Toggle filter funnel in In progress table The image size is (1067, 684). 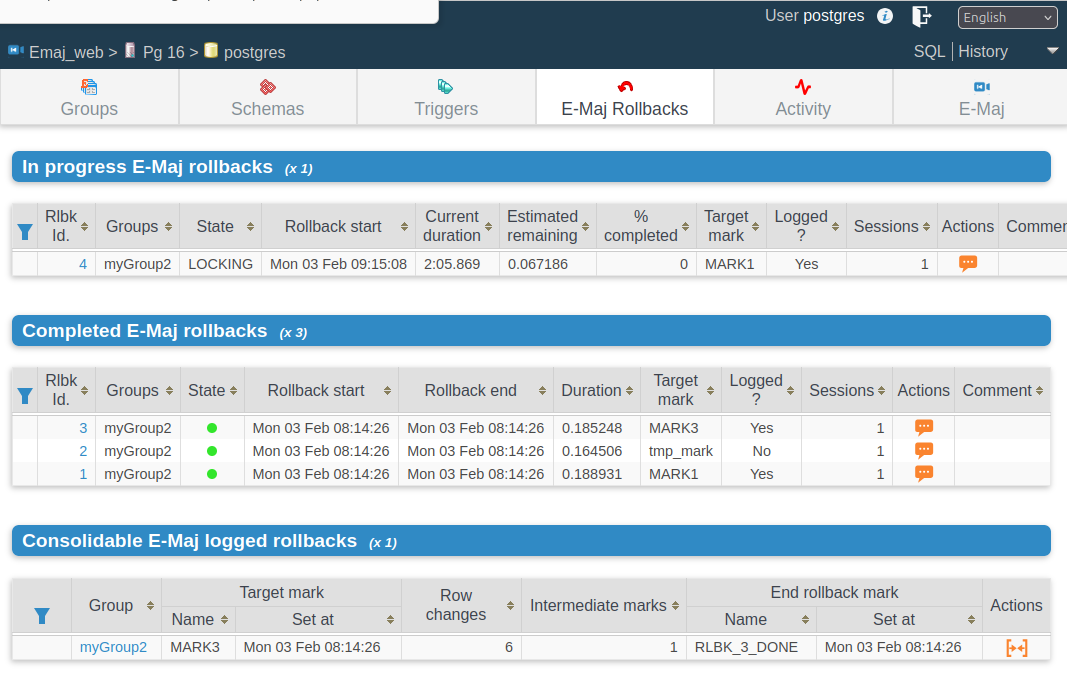point(25,232)
